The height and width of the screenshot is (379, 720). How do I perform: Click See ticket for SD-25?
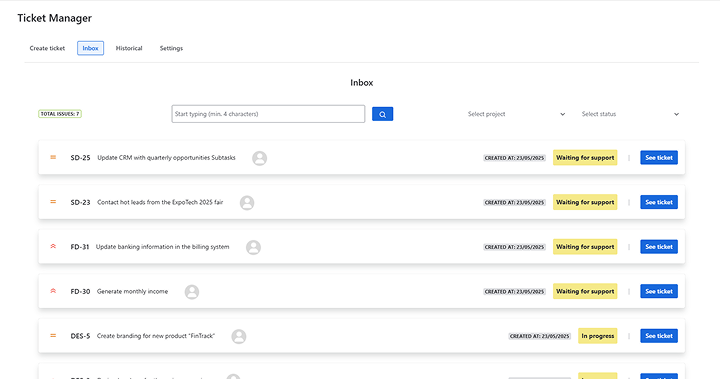click(659, 158)
